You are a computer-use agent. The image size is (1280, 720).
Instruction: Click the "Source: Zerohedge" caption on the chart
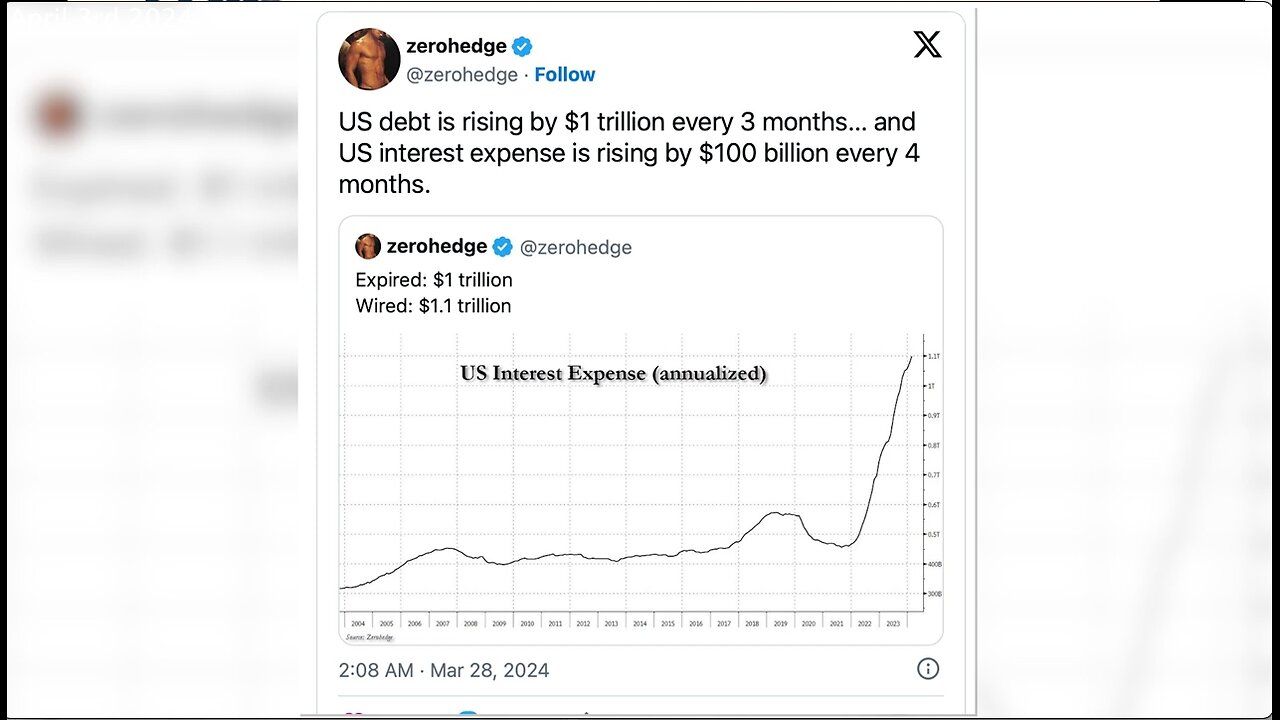(370, 636)
